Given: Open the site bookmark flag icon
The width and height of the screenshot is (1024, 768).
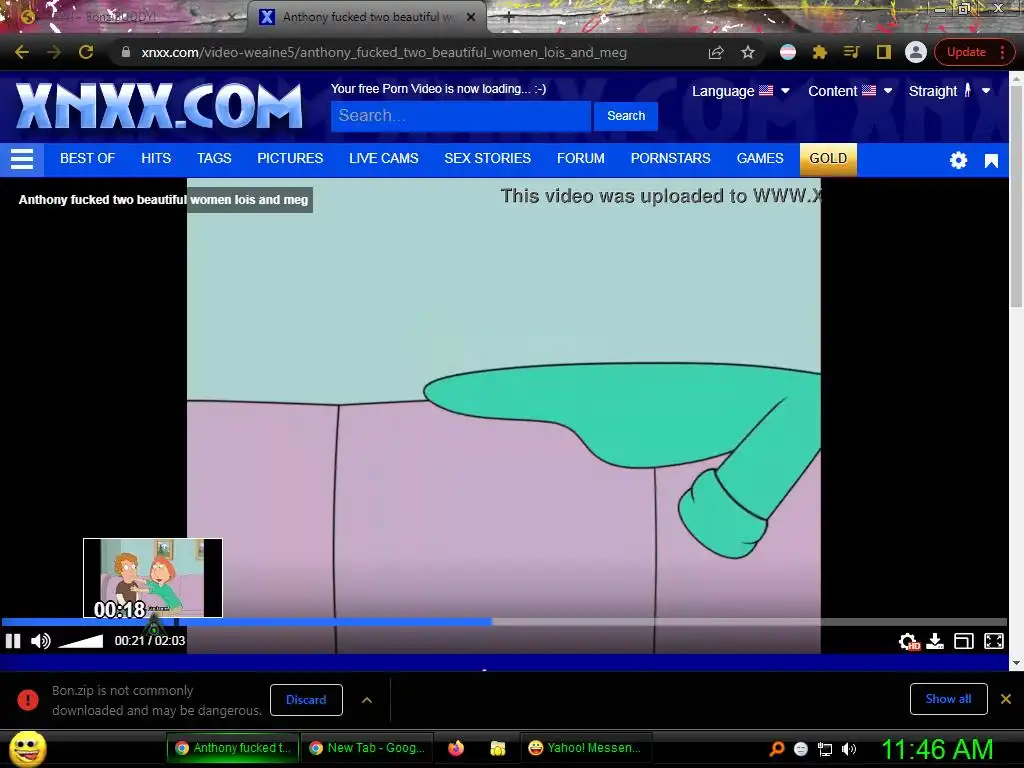Looking at the screenshot, I should tap(991, 161).
